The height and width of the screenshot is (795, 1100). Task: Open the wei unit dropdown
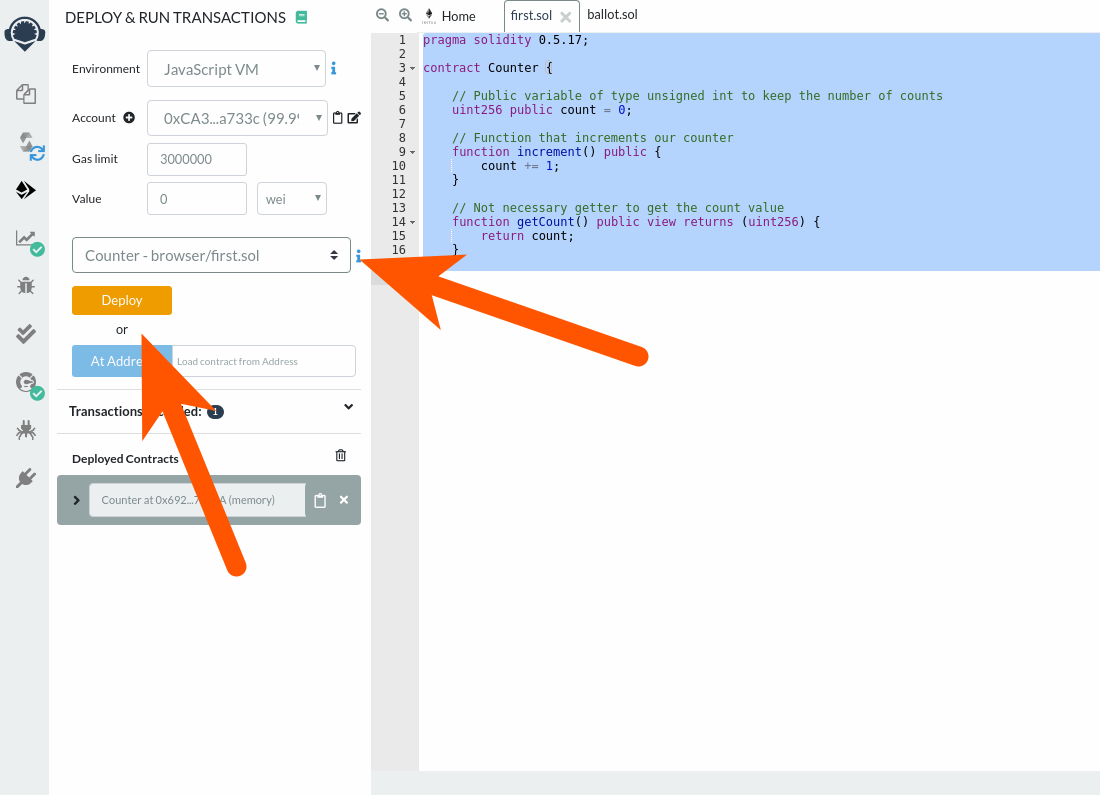point(291,198)
